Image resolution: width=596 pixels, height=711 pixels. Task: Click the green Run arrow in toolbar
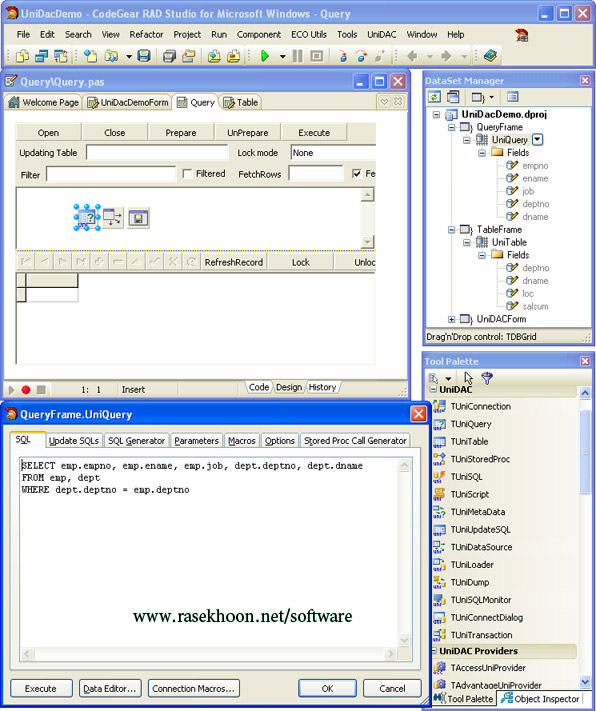coord(265,56)
